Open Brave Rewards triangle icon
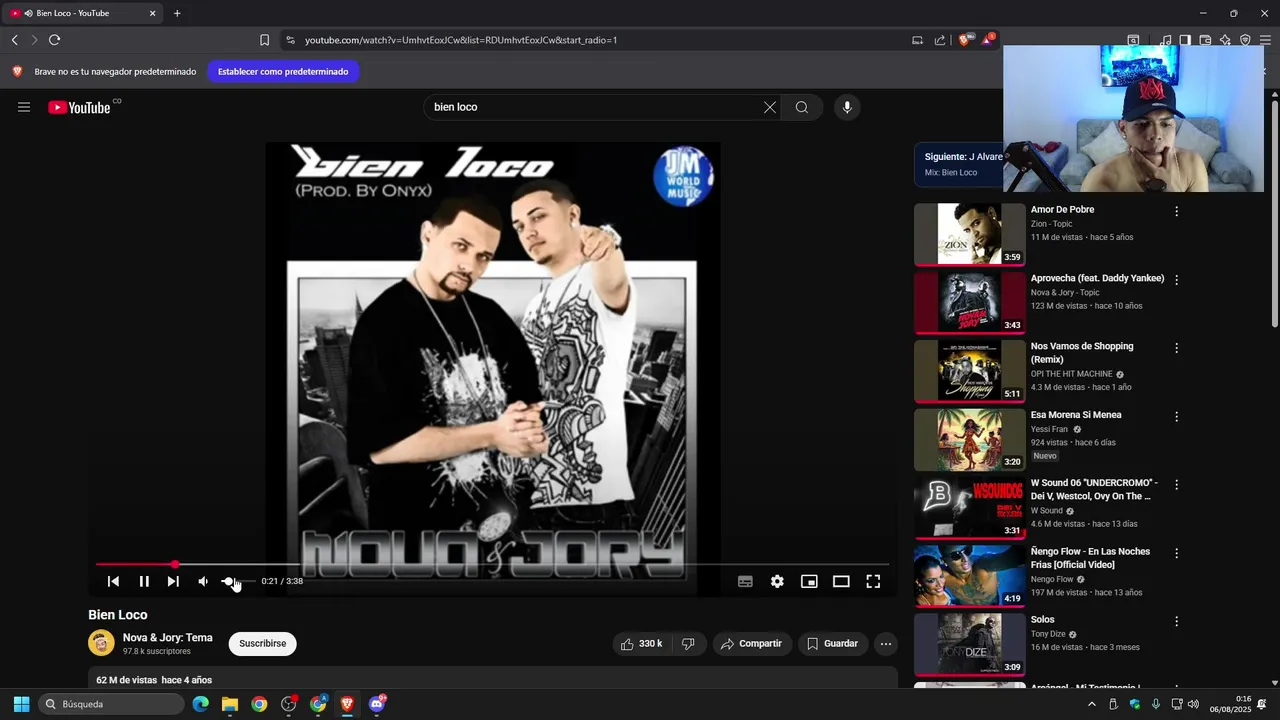 pos(988,40)
